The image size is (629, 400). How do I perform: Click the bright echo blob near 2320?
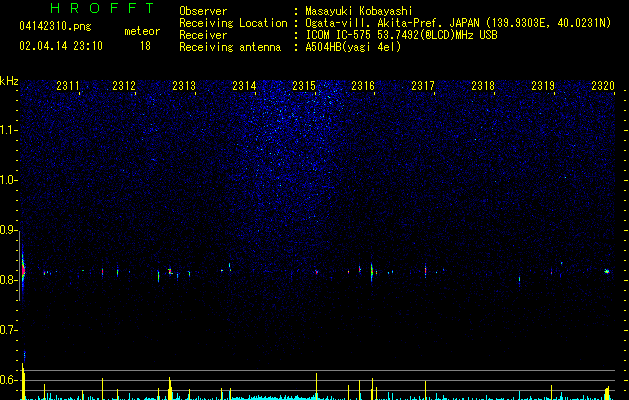(x=607, y=271)
